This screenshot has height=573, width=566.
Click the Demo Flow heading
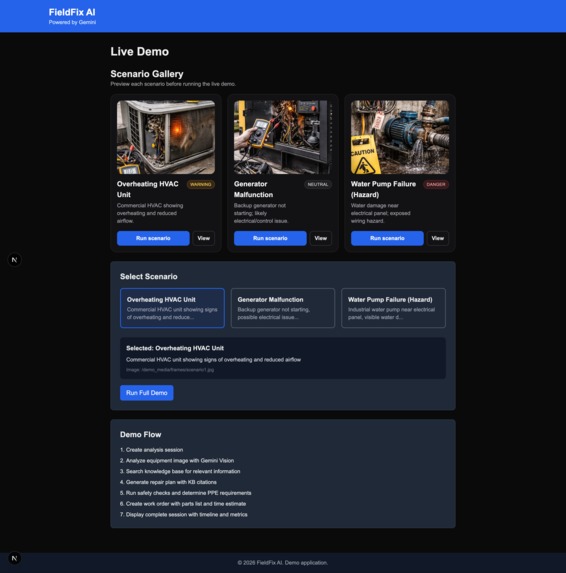[x=141, y=435]
